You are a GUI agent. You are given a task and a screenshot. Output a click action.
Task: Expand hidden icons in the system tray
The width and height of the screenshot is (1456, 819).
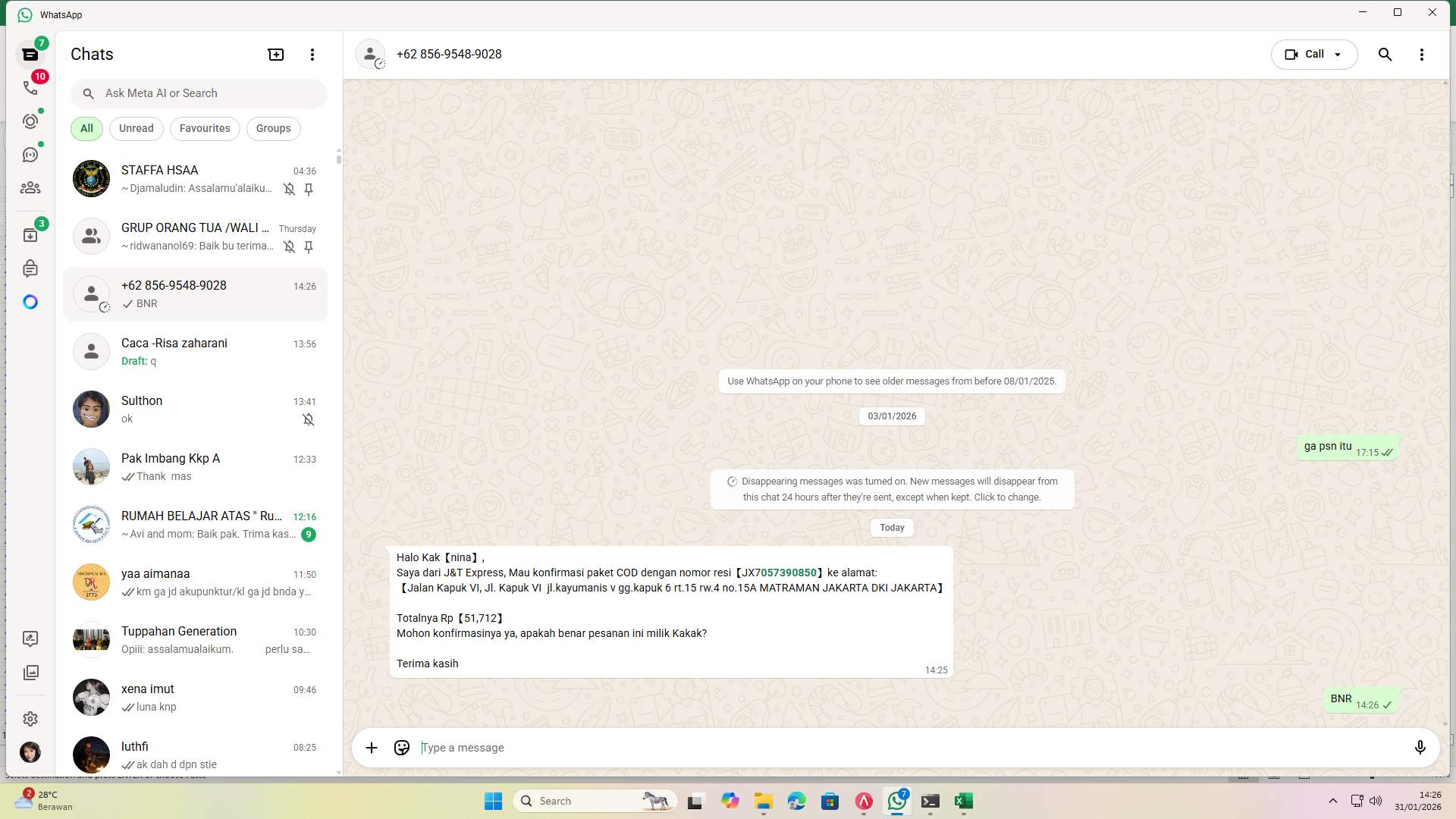(x=1332, y=801)
